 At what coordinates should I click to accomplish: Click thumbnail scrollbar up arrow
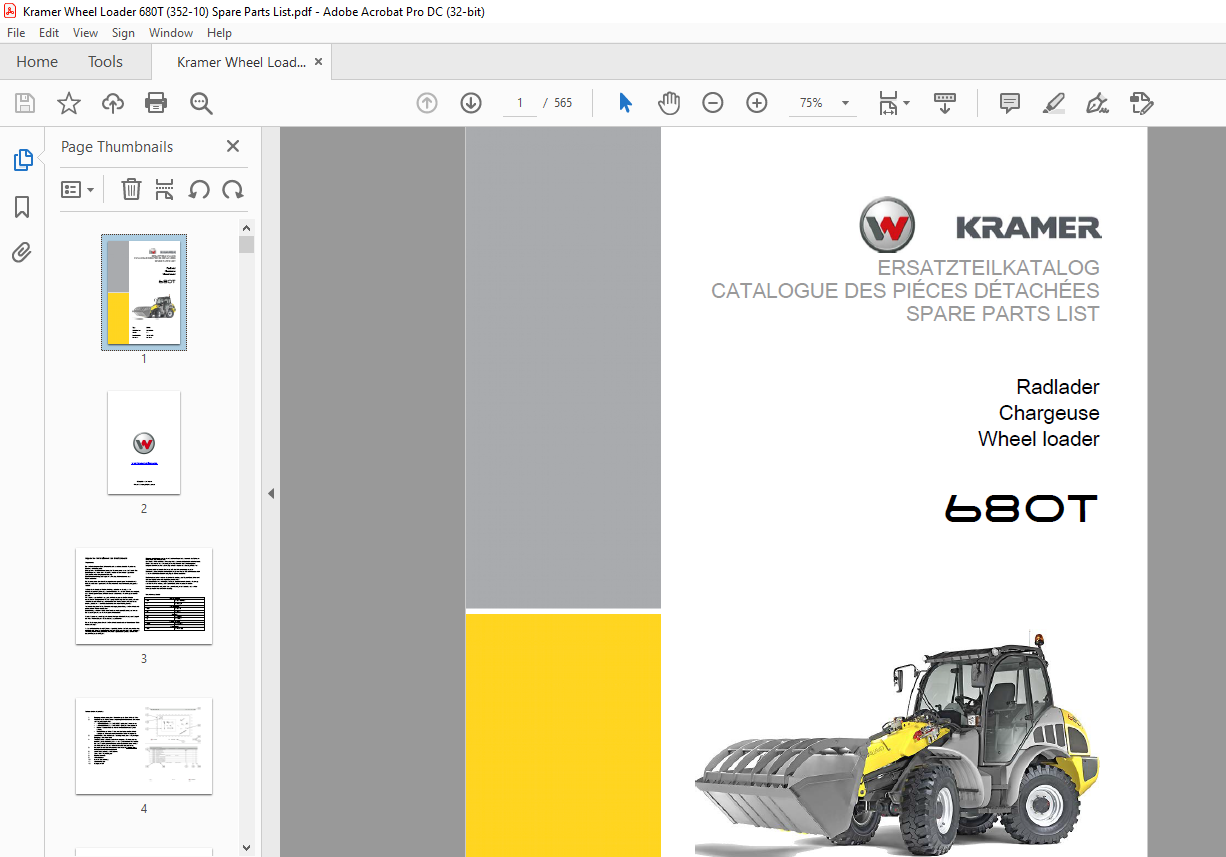[247, 227]
